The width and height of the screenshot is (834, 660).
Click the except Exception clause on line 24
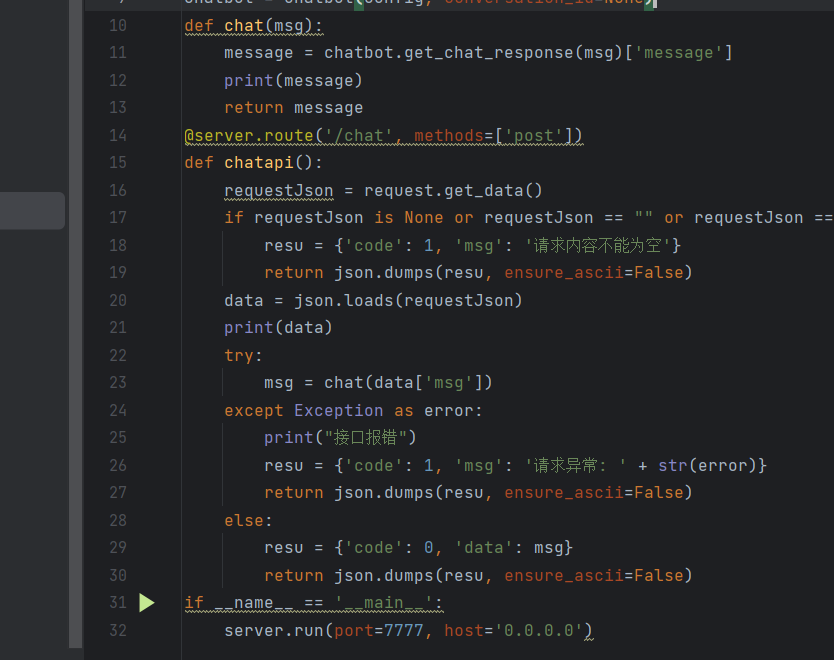[x=310, y=410]
